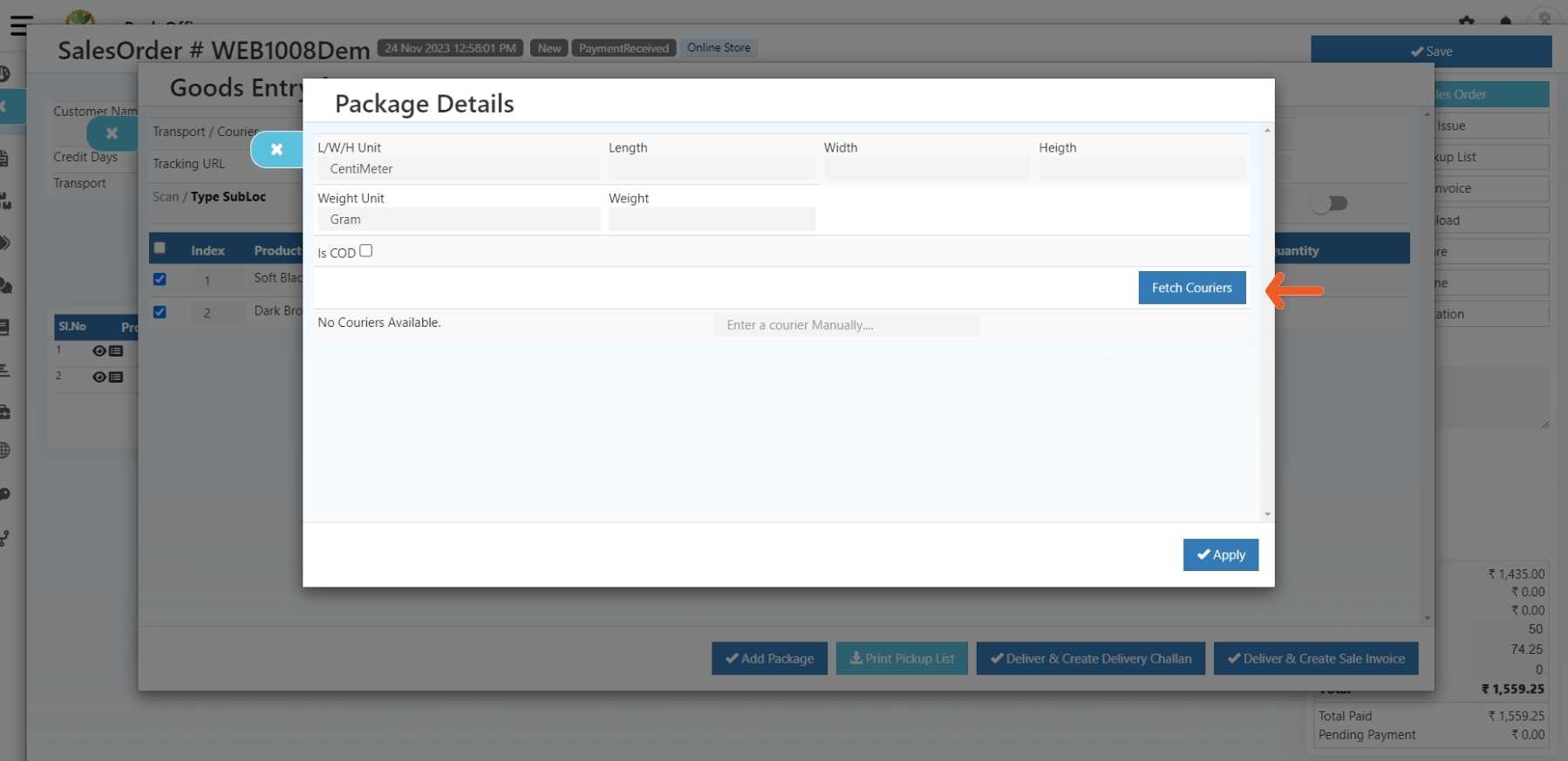The width and height of the screenshot is (1568, 761).
Task: Click the Credit Days label
Action: click(x=85, y=157)
